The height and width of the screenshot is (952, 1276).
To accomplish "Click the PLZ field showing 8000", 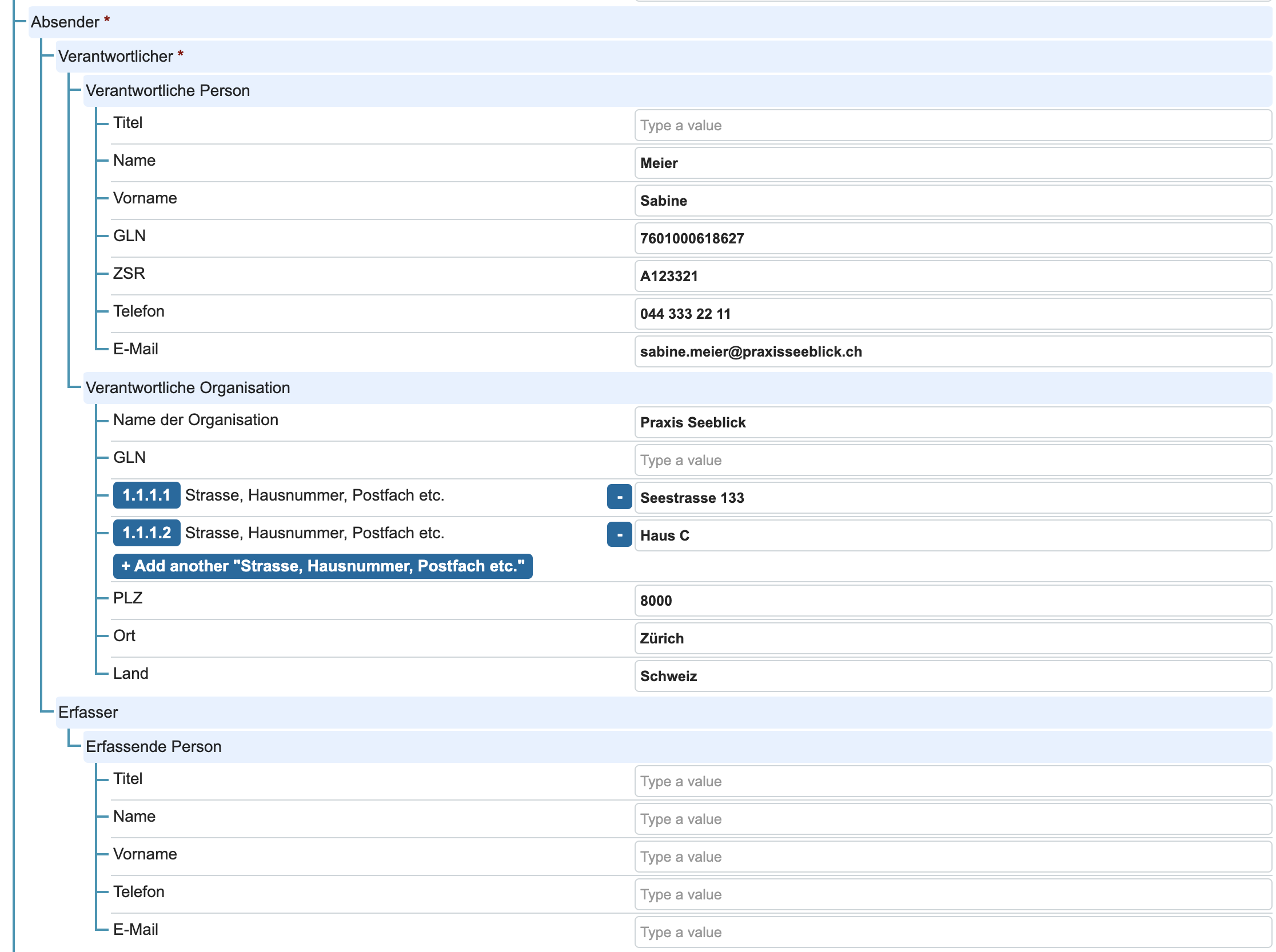I will click(x=952, y=601).
